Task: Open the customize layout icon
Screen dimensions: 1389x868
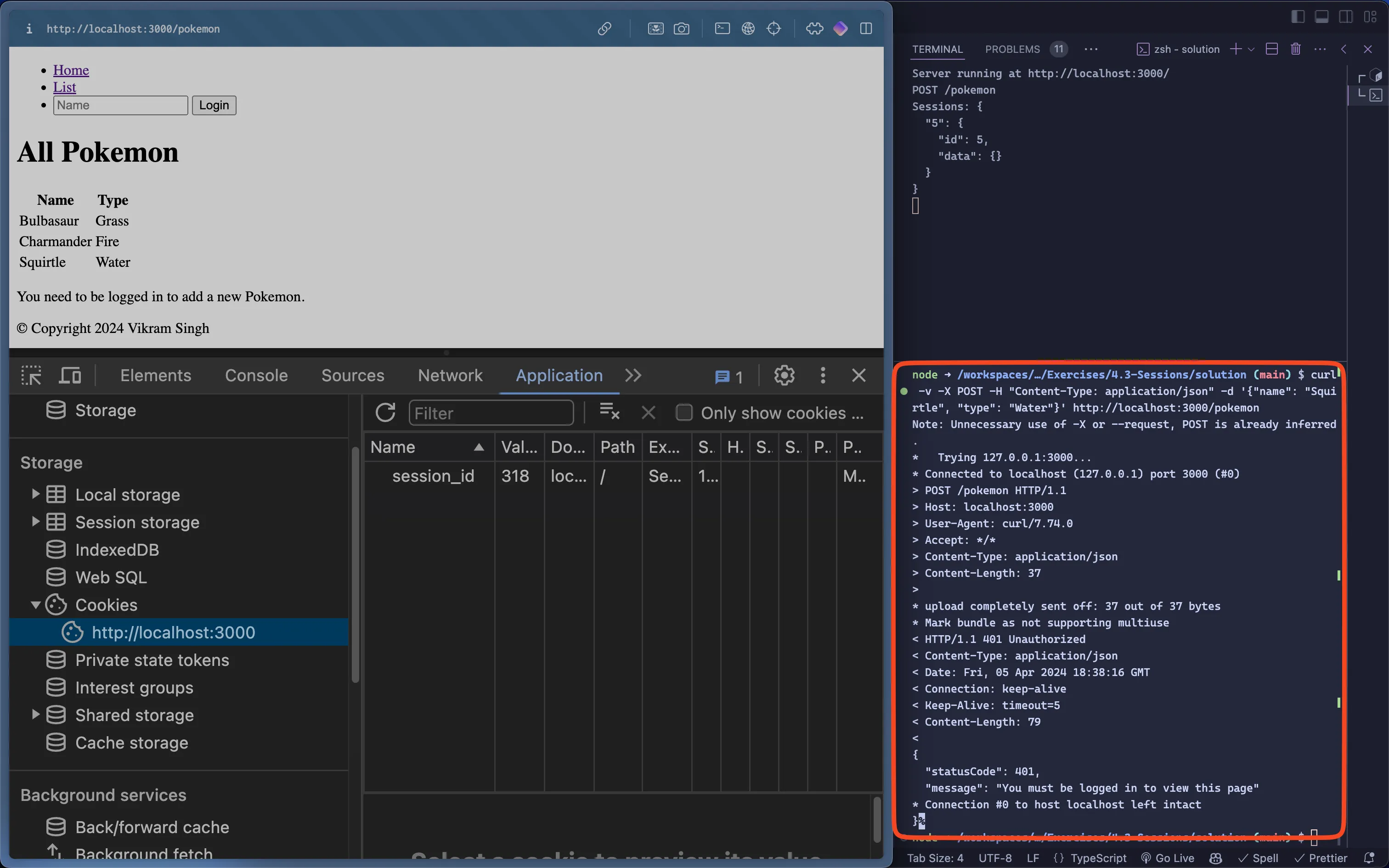Action: tap(1370, 16)
